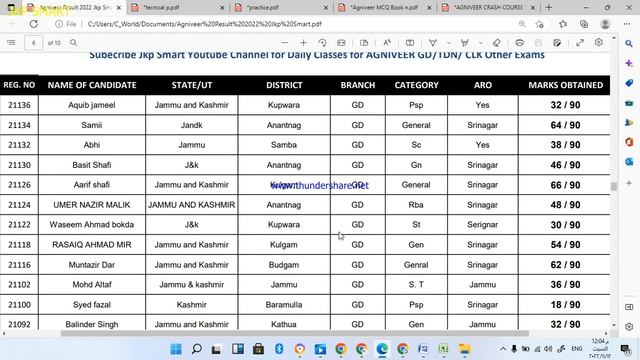Screen dimensions: 640x360
Task: Open the find-in-PDF search icon
Action: point(73,42)
